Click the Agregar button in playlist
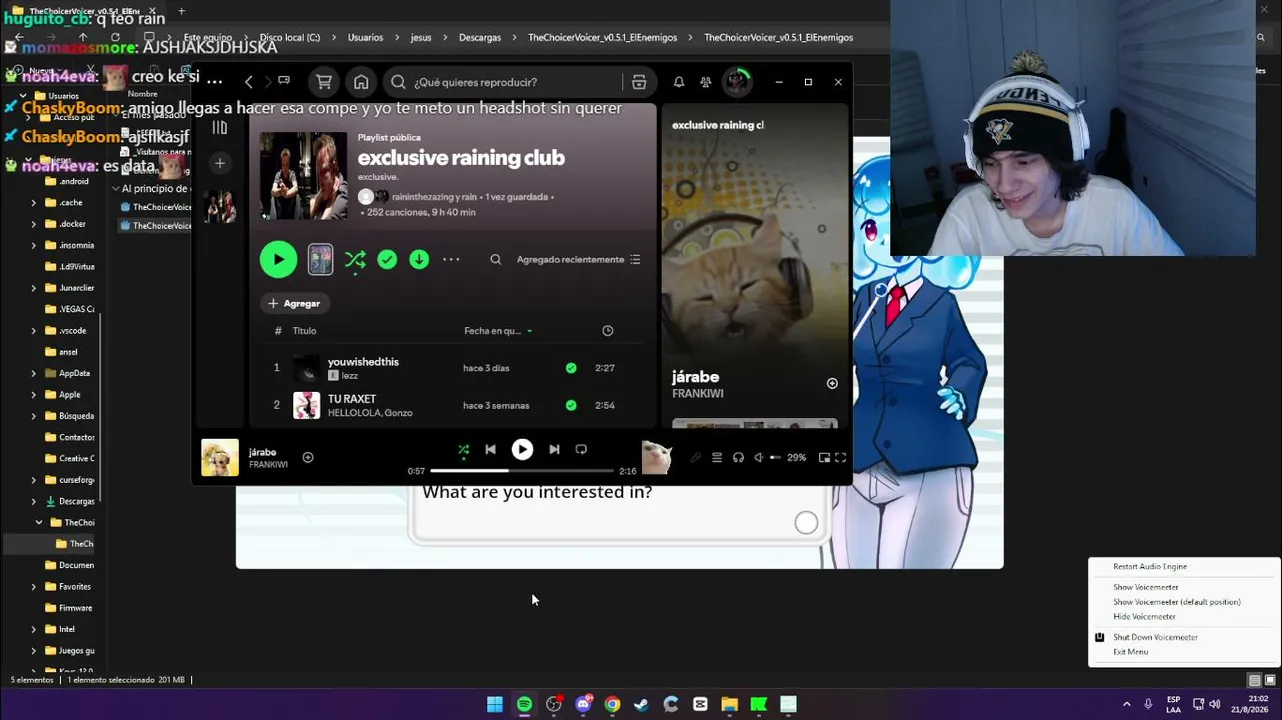The width and height of the screenshot is (1282, 720). coord(294,303)
